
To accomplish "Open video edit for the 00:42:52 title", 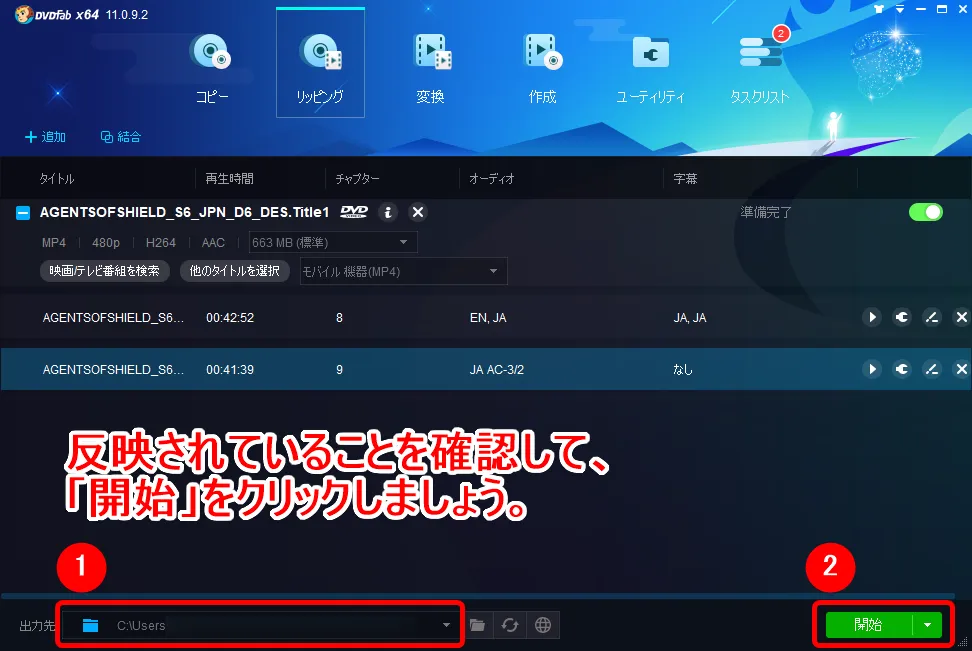I will (932, 317).
